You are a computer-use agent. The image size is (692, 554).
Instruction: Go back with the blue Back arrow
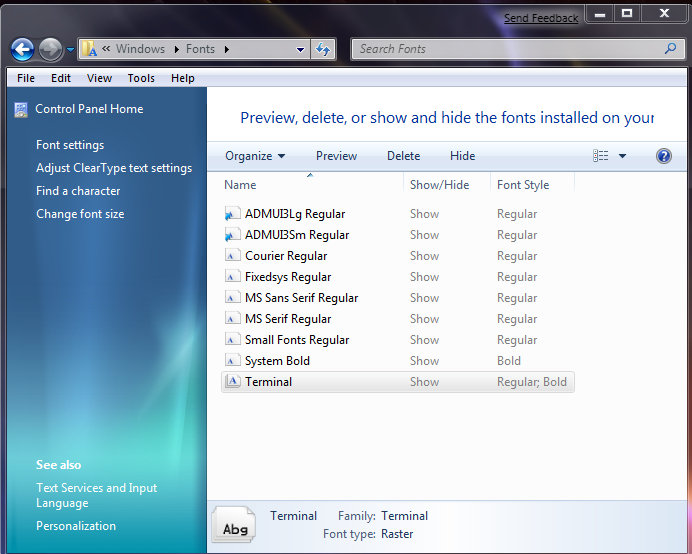(22, 49)
